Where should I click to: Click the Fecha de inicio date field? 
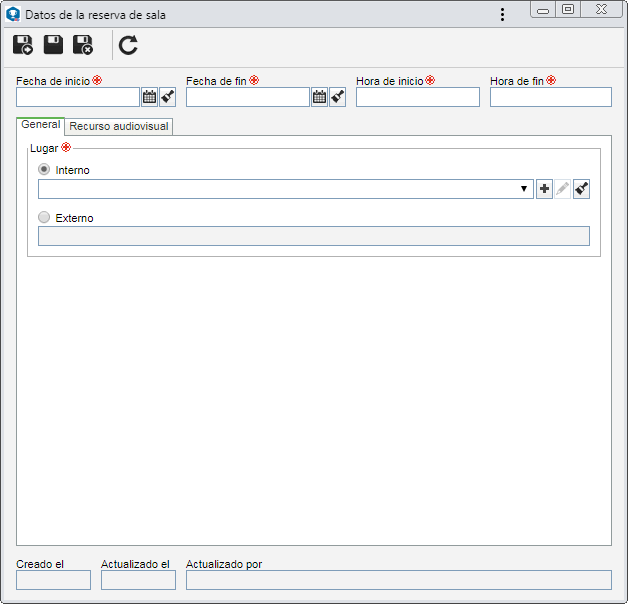78,97
